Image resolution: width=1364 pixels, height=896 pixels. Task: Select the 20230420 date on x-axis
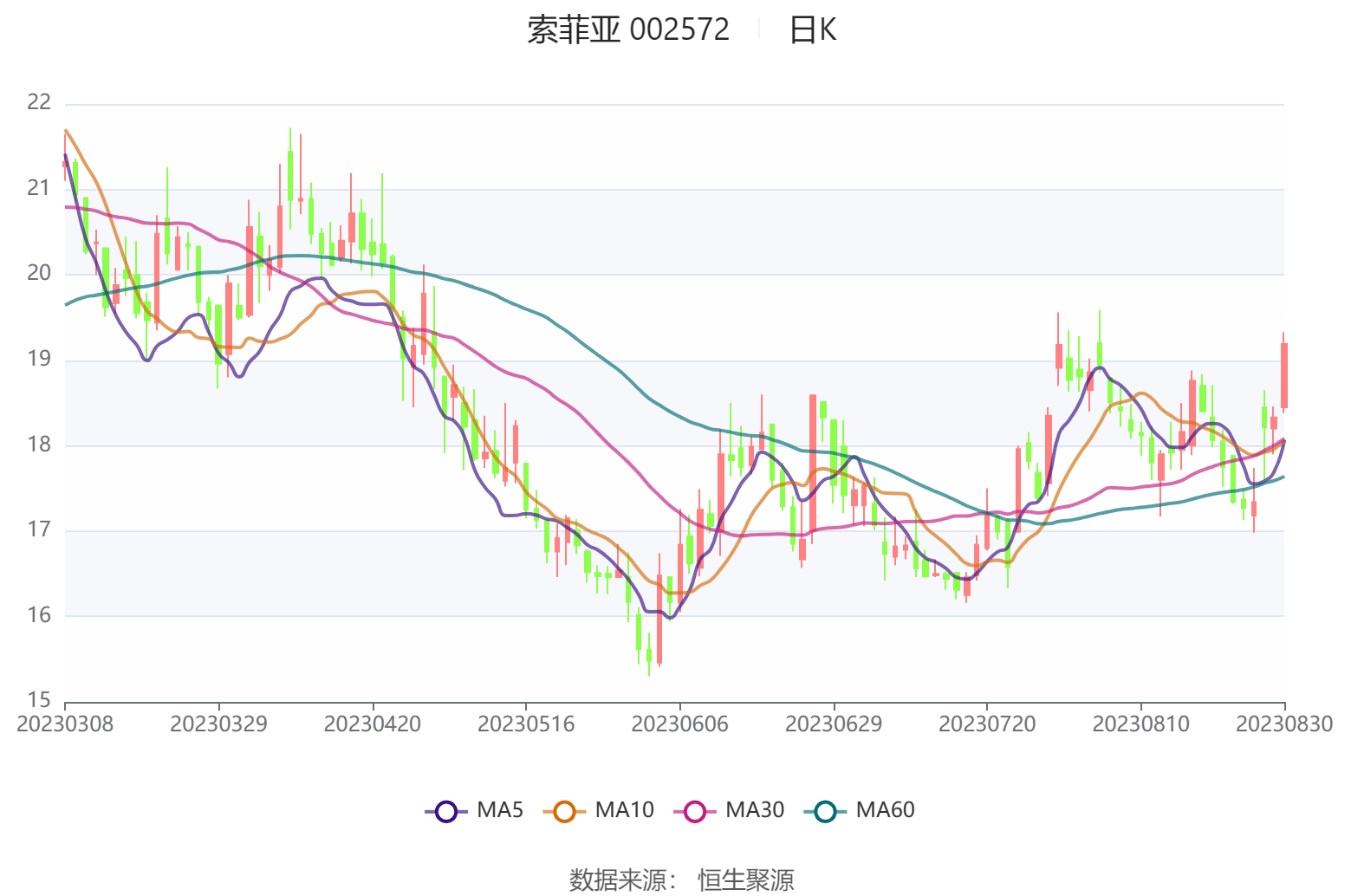(x=373, y=724)
